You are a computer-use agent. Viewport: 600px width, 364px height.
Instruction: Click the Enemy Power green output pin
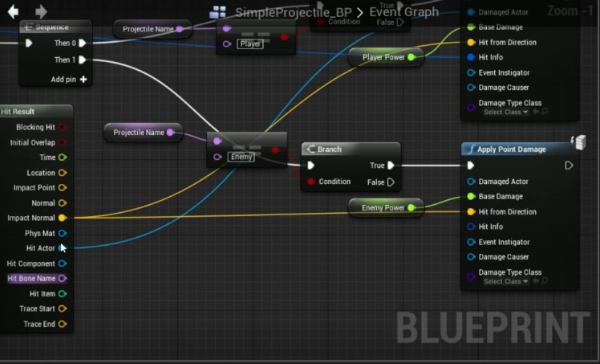point(411,208)
